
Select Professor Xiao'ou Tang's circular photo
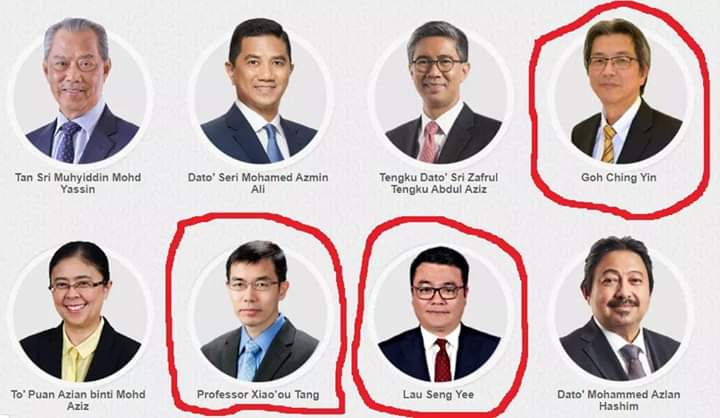[x=259, y=310]
